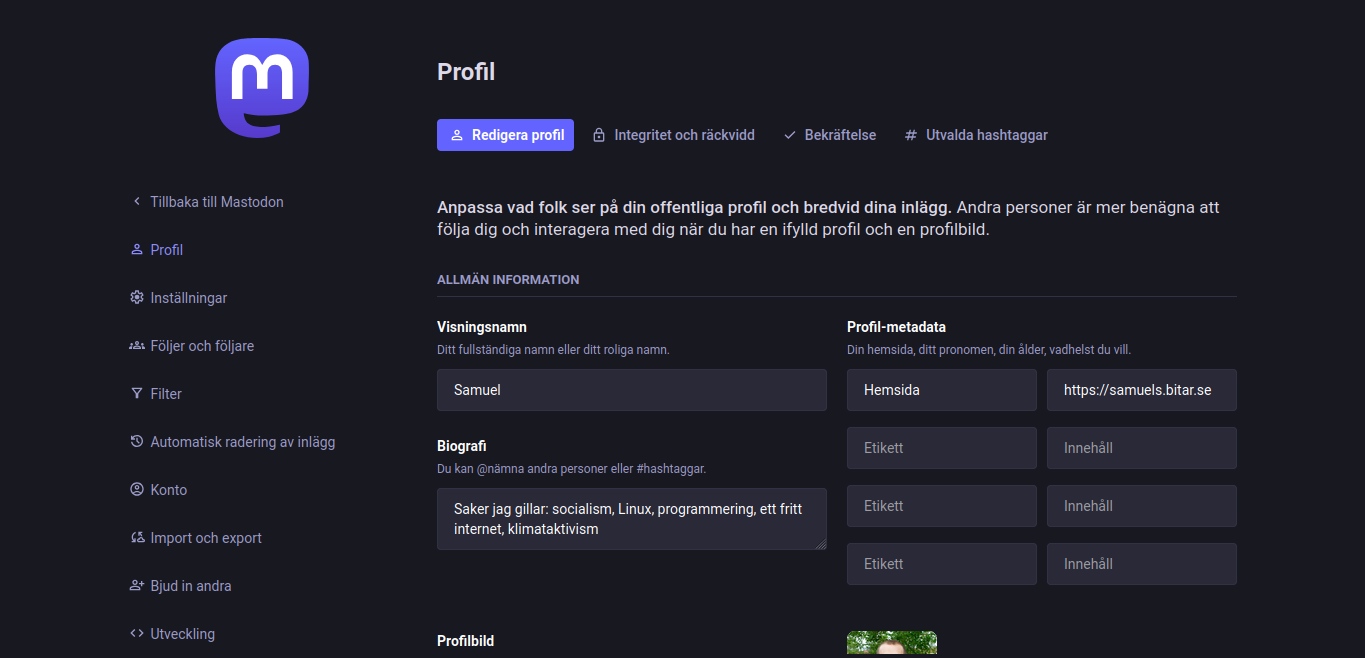Open Automatisk radering av inlägg clock icon
This screenshot has width=1365, height=658.
(x=136, y=441)
